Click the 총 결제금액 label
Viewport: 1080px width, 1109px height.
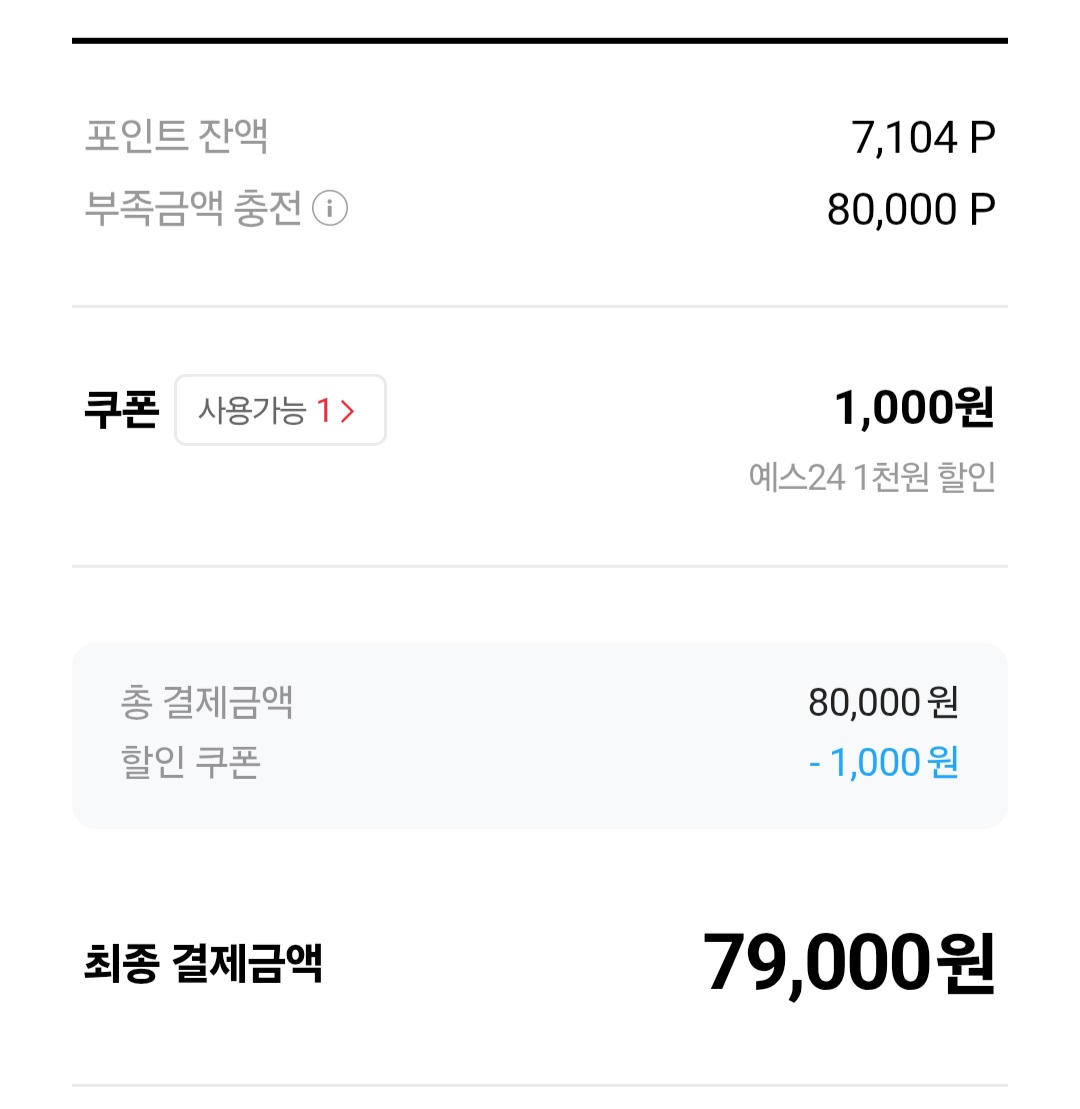click(x=206, y=703)
